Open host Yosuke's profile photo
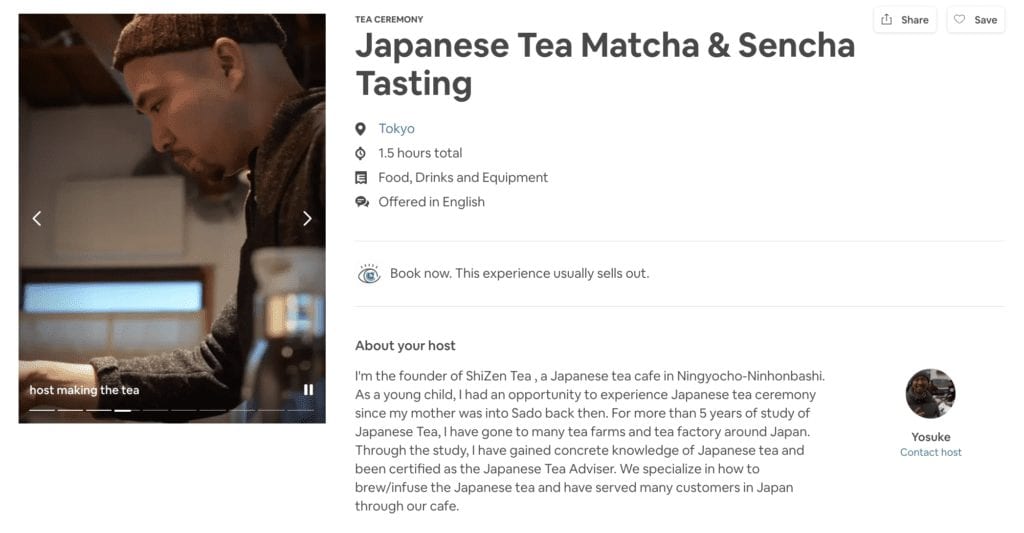Viewport: 1024px width, 533px height. click(x=930, y=393)
